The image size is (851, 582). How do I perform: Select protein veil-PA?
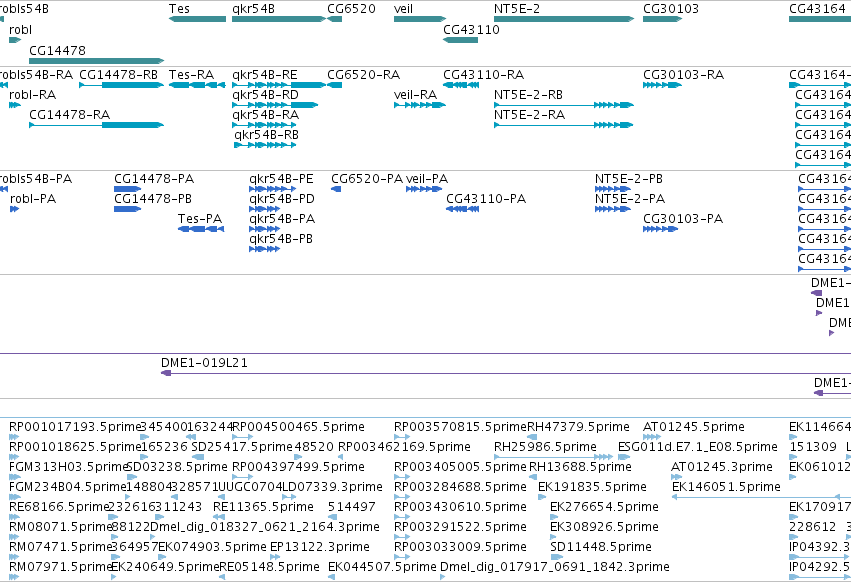click(424, 189)
